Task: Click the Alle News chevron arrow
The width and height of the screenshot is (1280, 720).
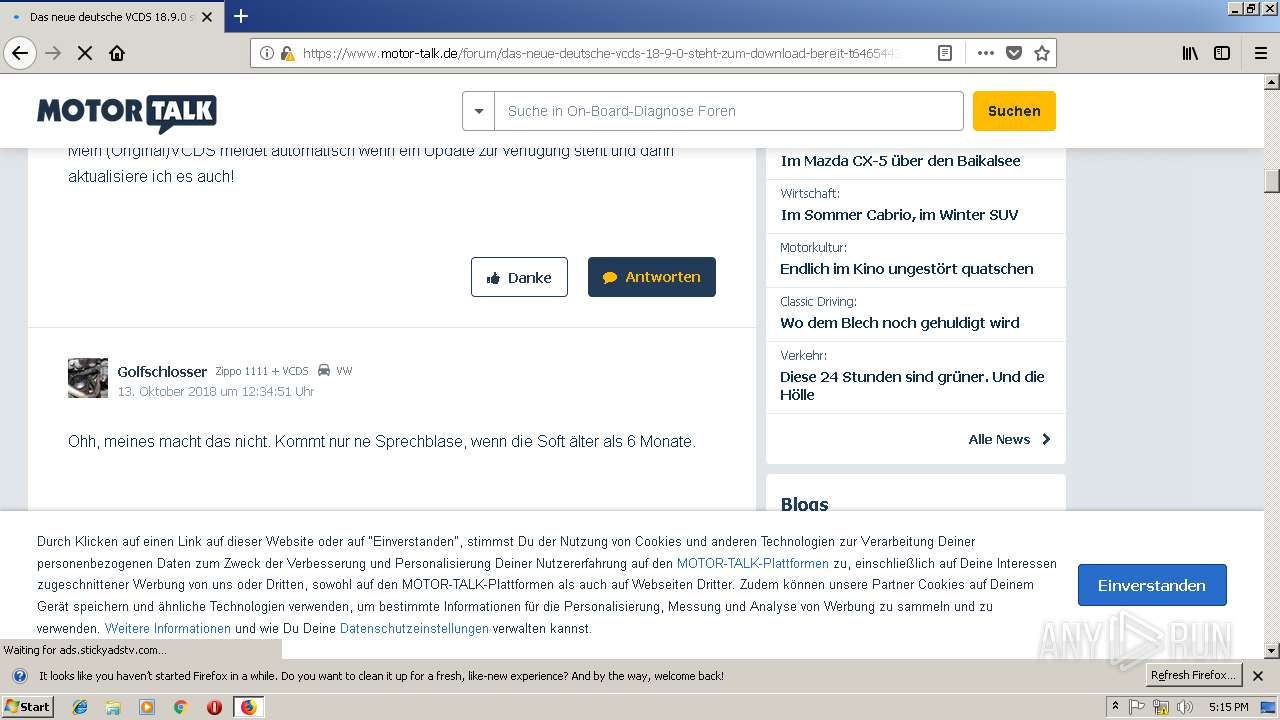Action: pyautogui.click(x=1046, y=439)
